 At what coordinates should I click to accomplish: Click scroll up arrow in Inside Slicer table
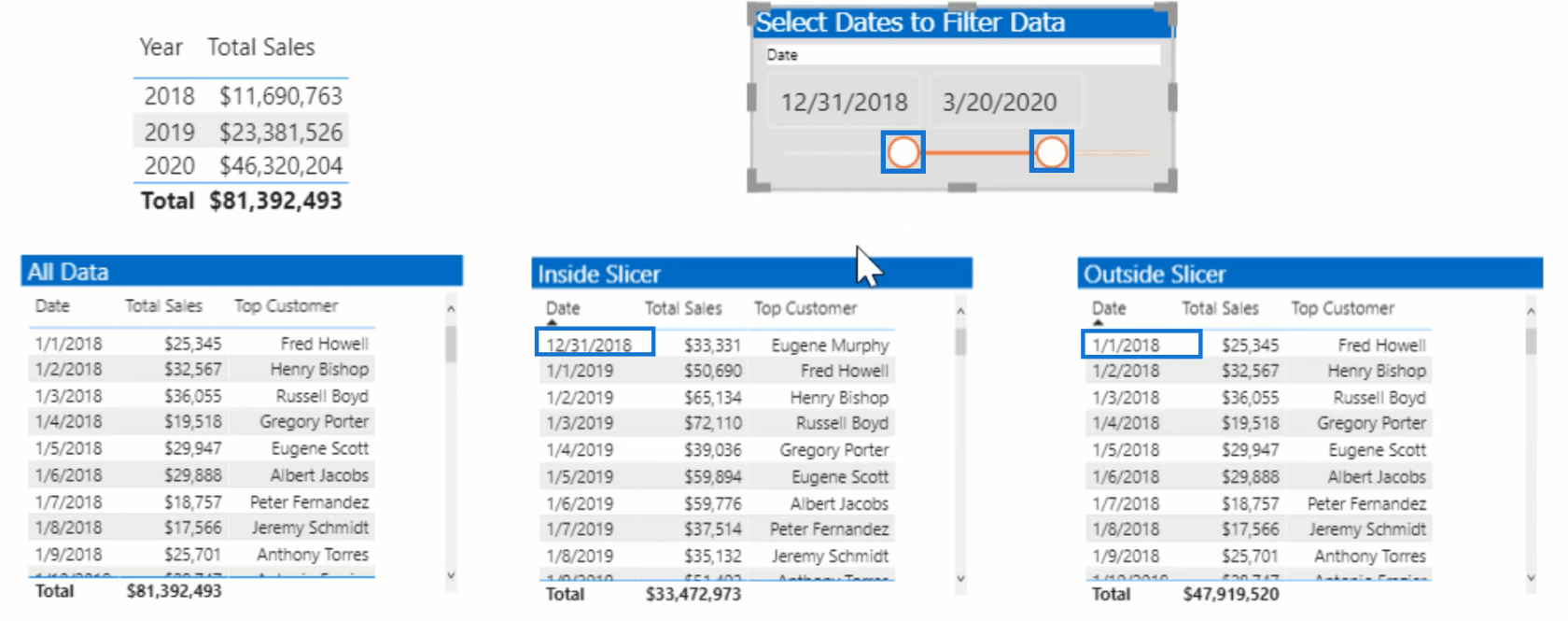click(960, 311)
